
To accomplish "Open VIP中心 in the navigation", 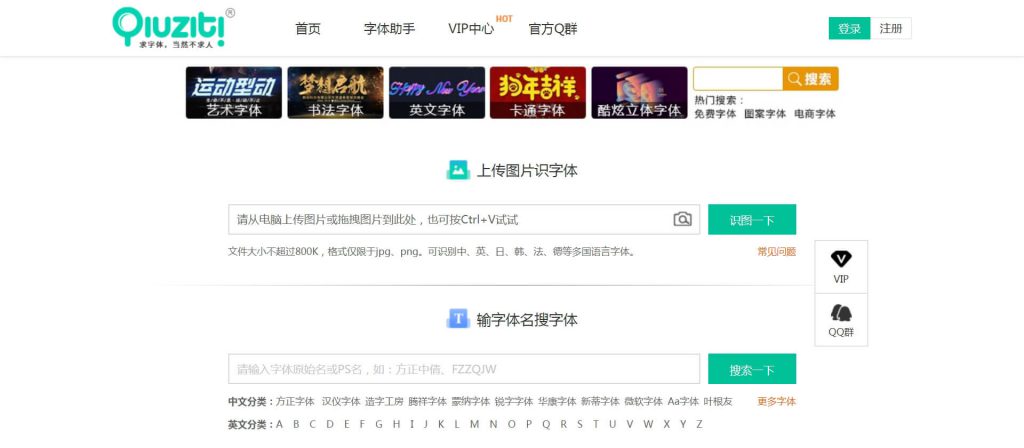I will [x=471, y=29].
